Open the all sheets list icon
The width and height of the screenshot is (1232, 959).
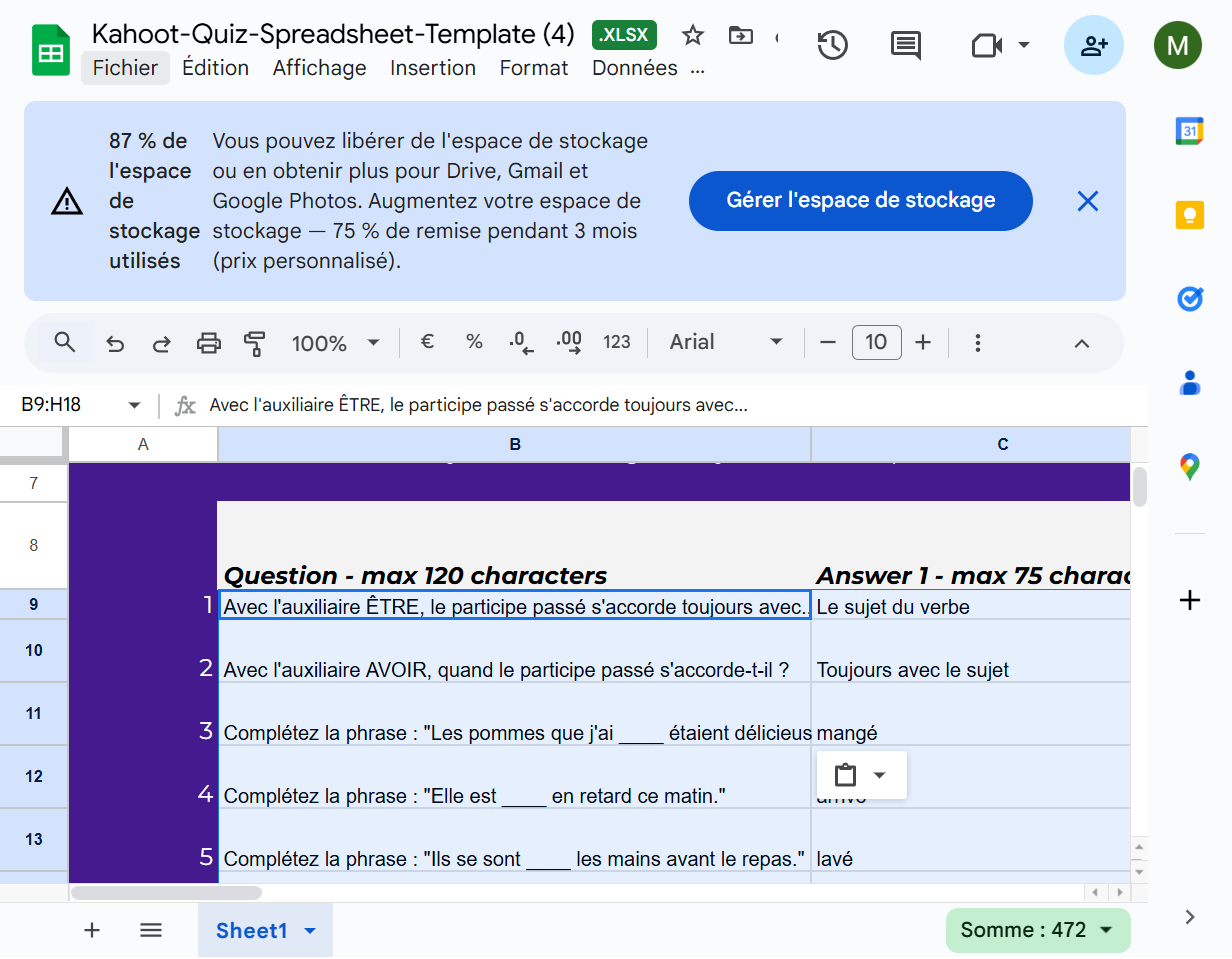click(151, 930)
